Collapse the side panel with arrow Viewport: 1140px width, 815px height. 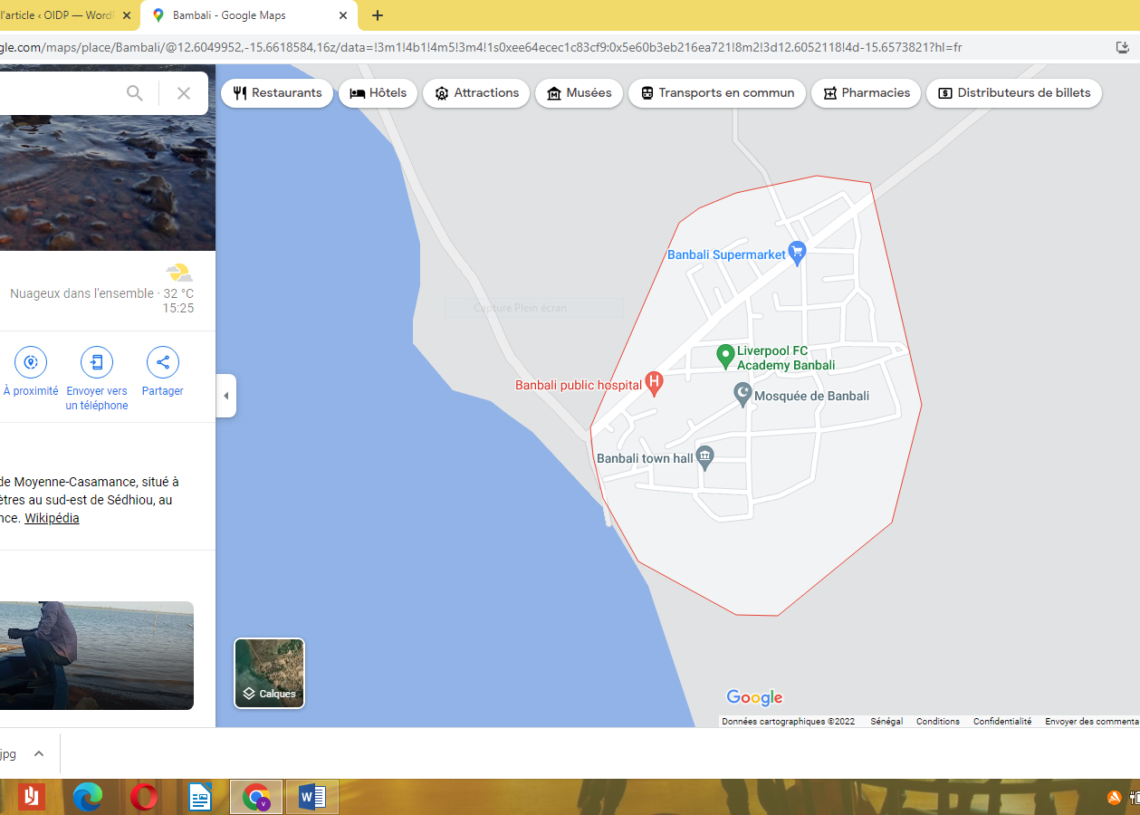tap(226, 396)
